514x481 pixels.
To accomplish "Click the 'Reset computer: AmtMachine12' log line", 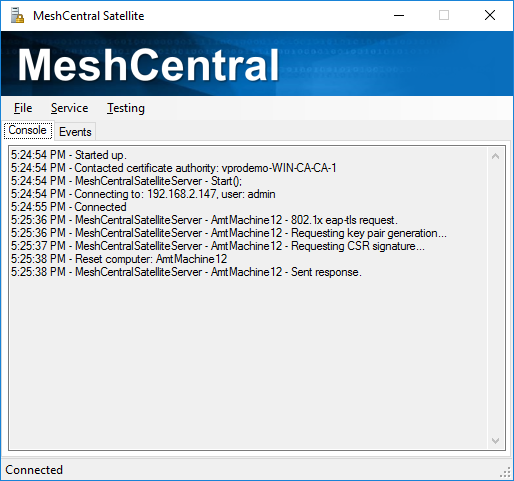I will (x=119, y=259).
